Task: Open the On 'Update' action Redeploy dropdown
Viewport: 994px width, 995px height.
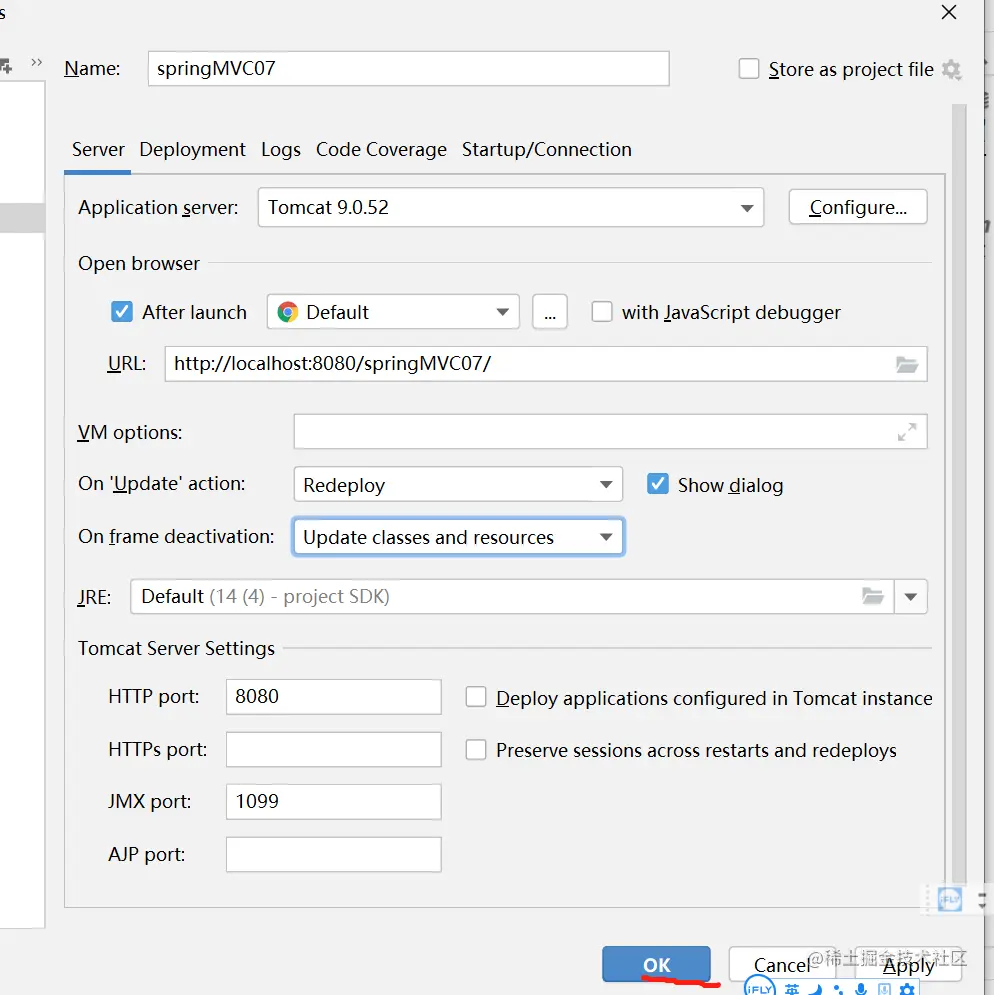Action: tap(458, 485)
